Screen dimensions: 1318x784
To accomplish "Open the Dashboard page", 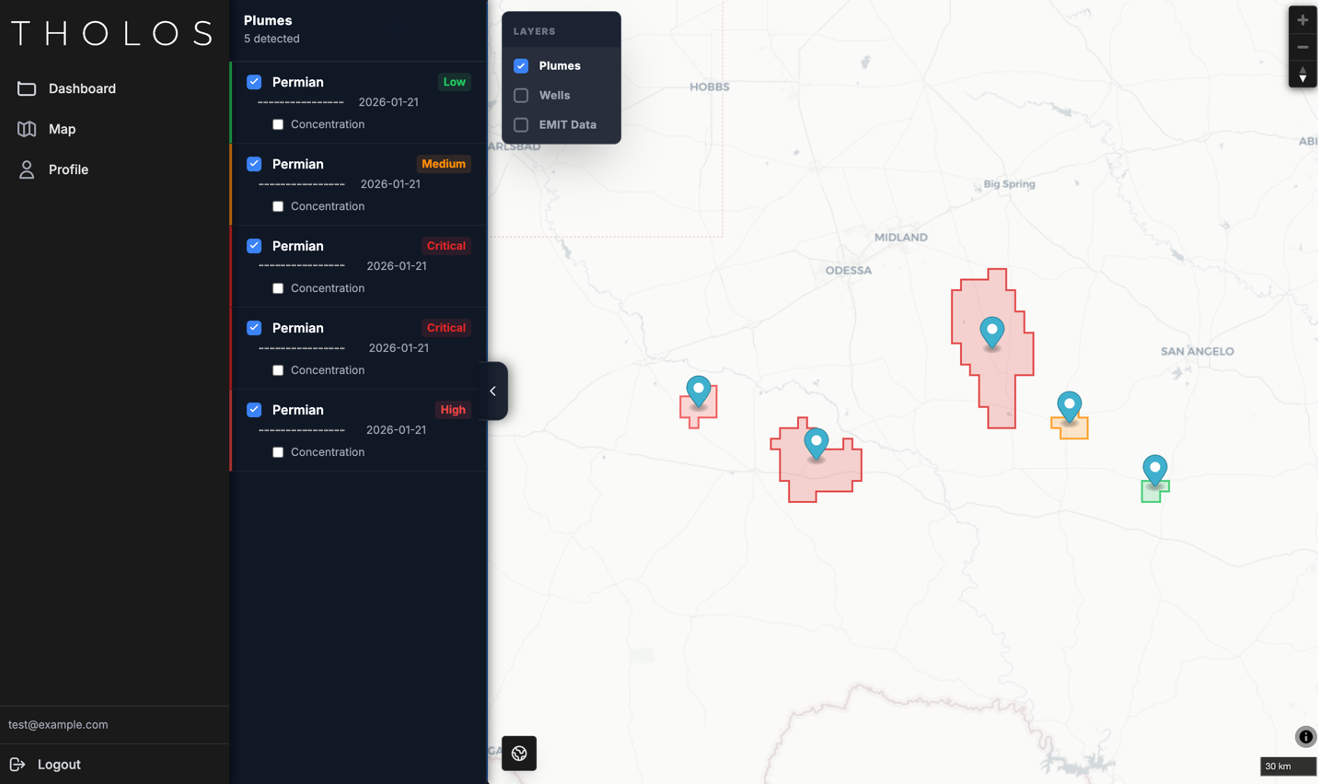I will pyautogui.click(x=81, y=89).
